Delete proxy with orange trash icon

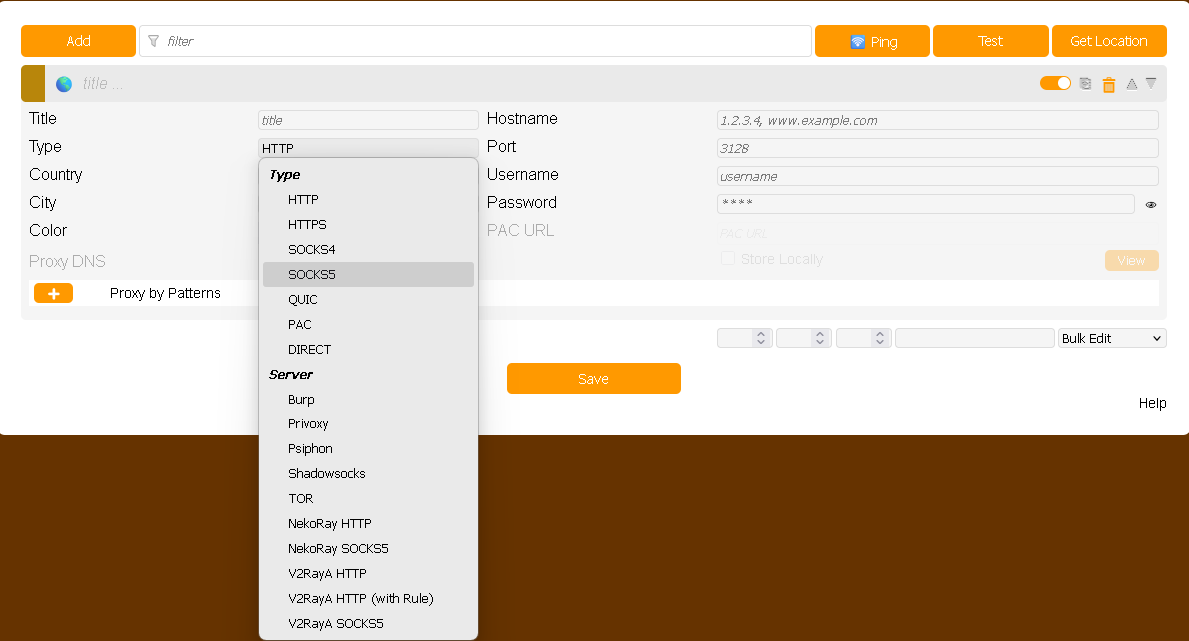[1109, 85]
